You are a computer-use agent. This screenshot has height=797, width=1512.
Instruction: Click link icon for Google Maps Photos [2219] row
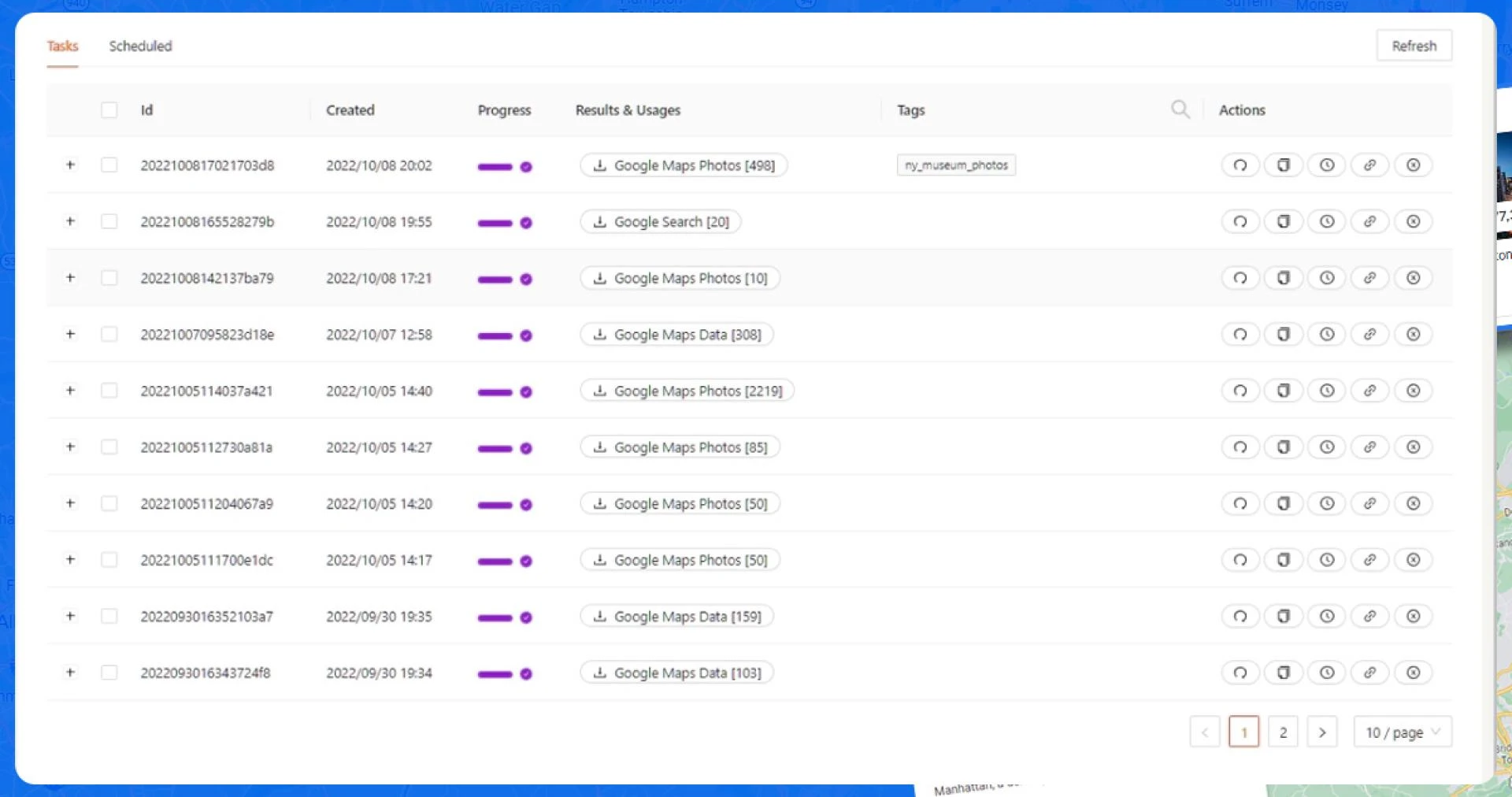[1369, 391]
